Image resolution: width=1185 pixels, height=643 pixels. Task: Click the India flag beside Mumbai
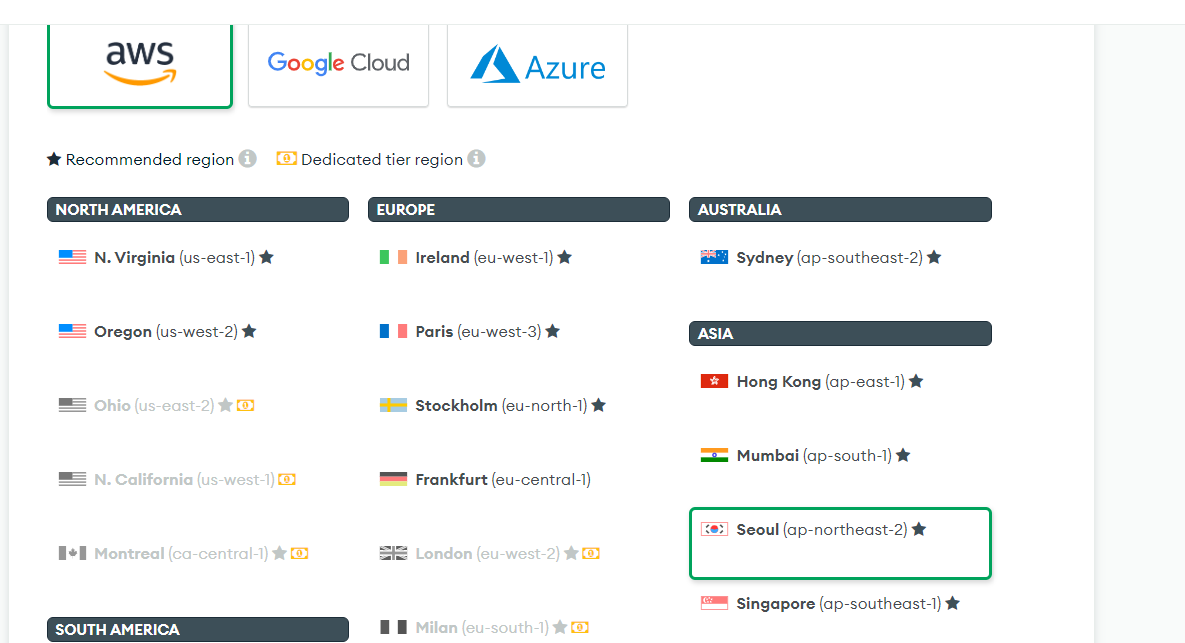tap(714, 456)
